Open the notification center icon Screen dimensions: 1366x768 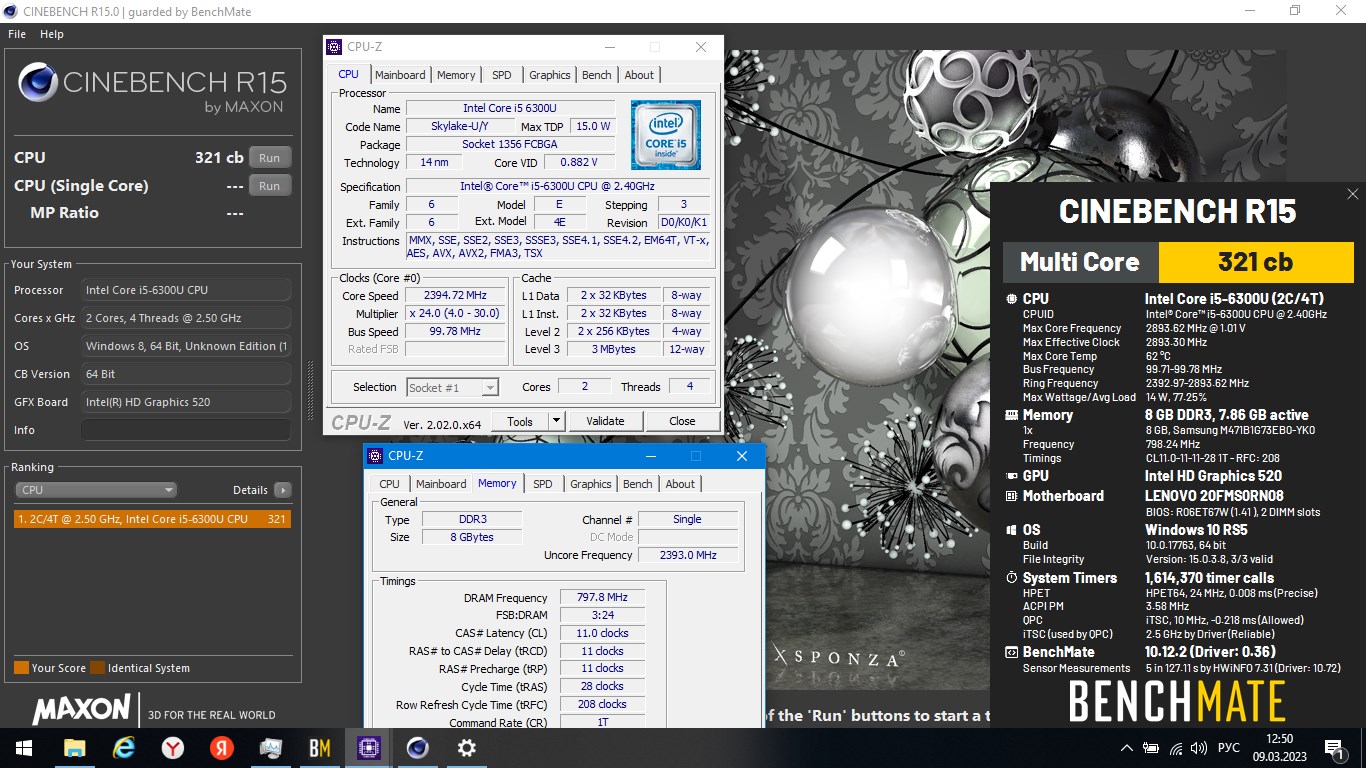pos(1333,748)
